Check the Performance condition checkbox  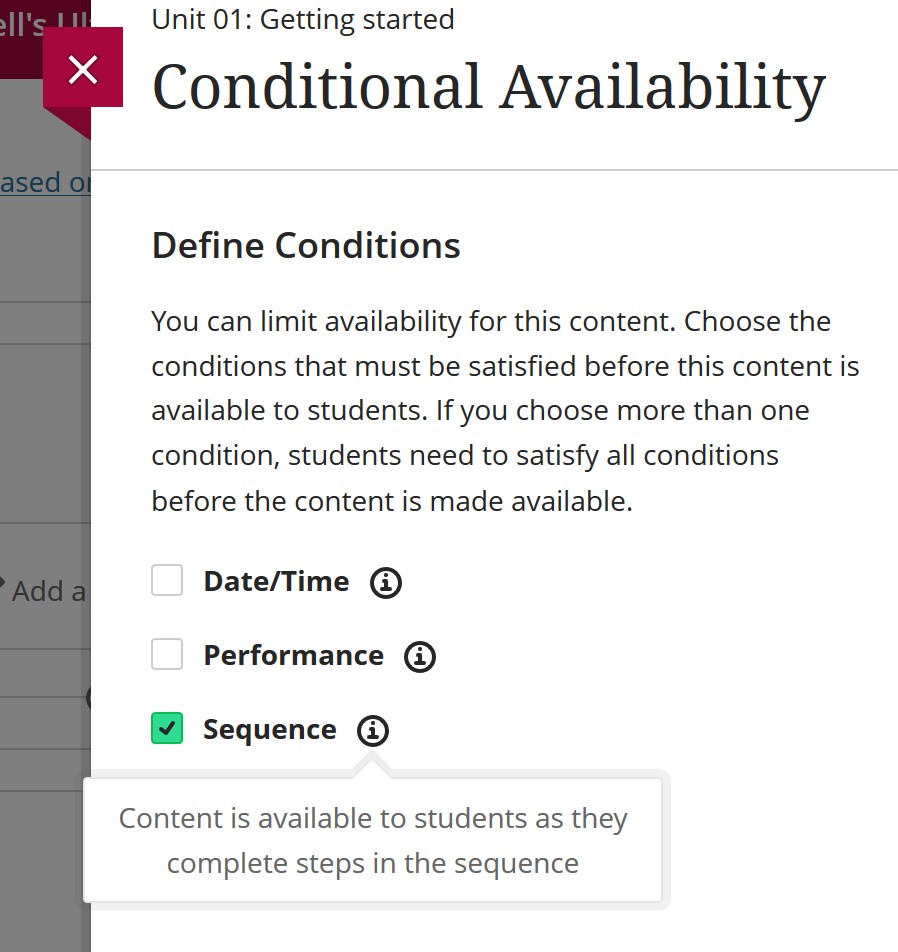pos(167,655)
